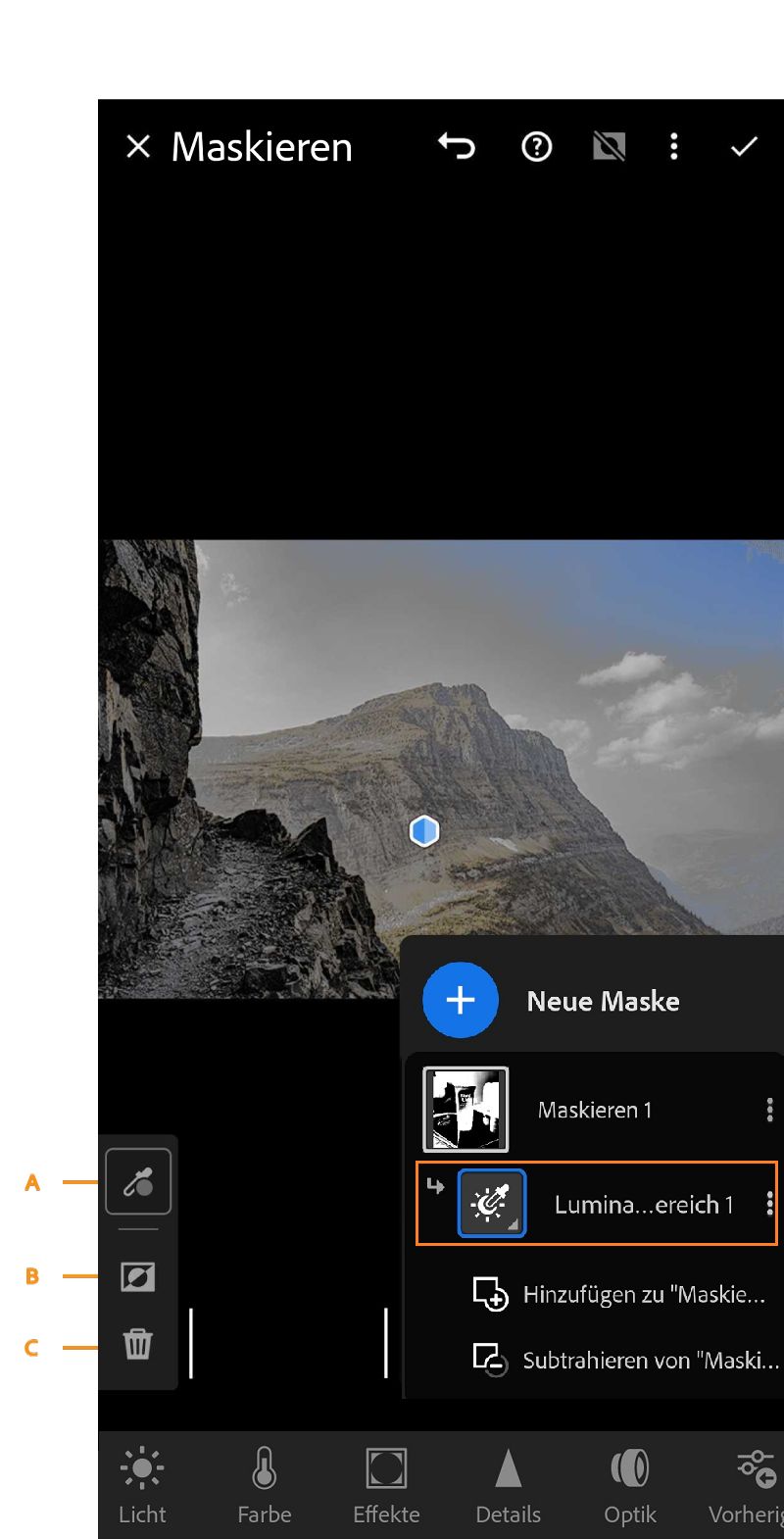
Task: Tap the blue hexagon mask pin
Action: [x=424, y=831]
